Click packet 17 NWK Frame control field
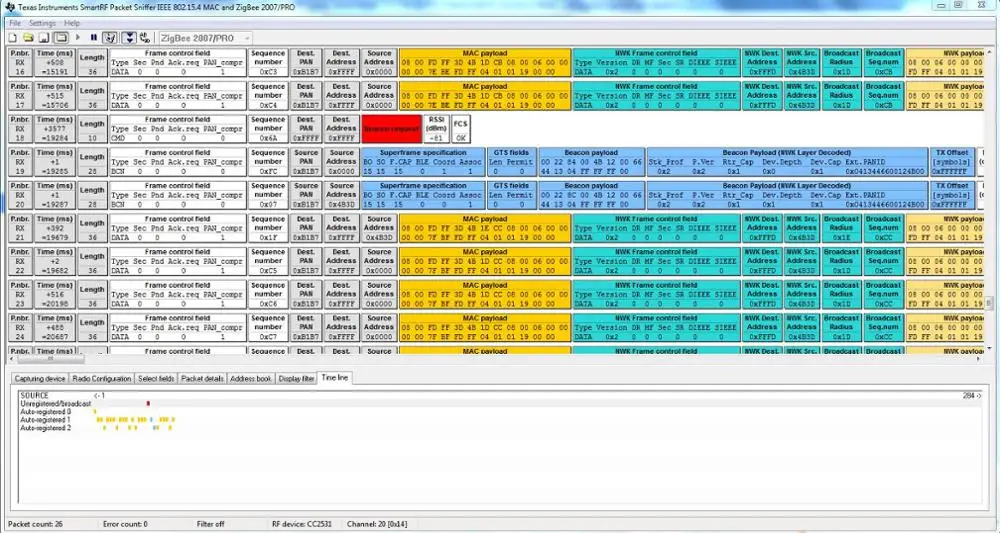This screenshot has height=533, width=1000. pos(656,96)
